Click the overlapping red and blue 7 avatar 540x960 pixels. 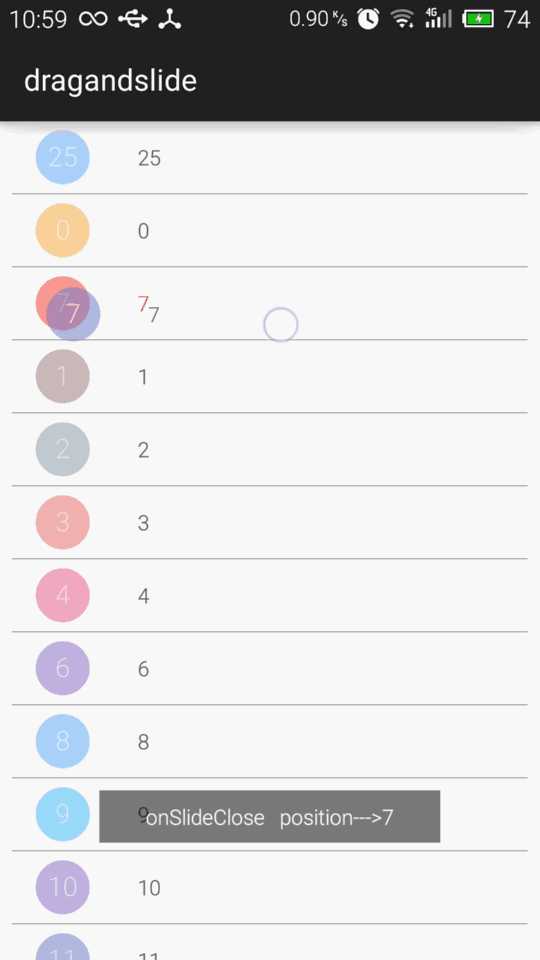[x=67, y=309]
